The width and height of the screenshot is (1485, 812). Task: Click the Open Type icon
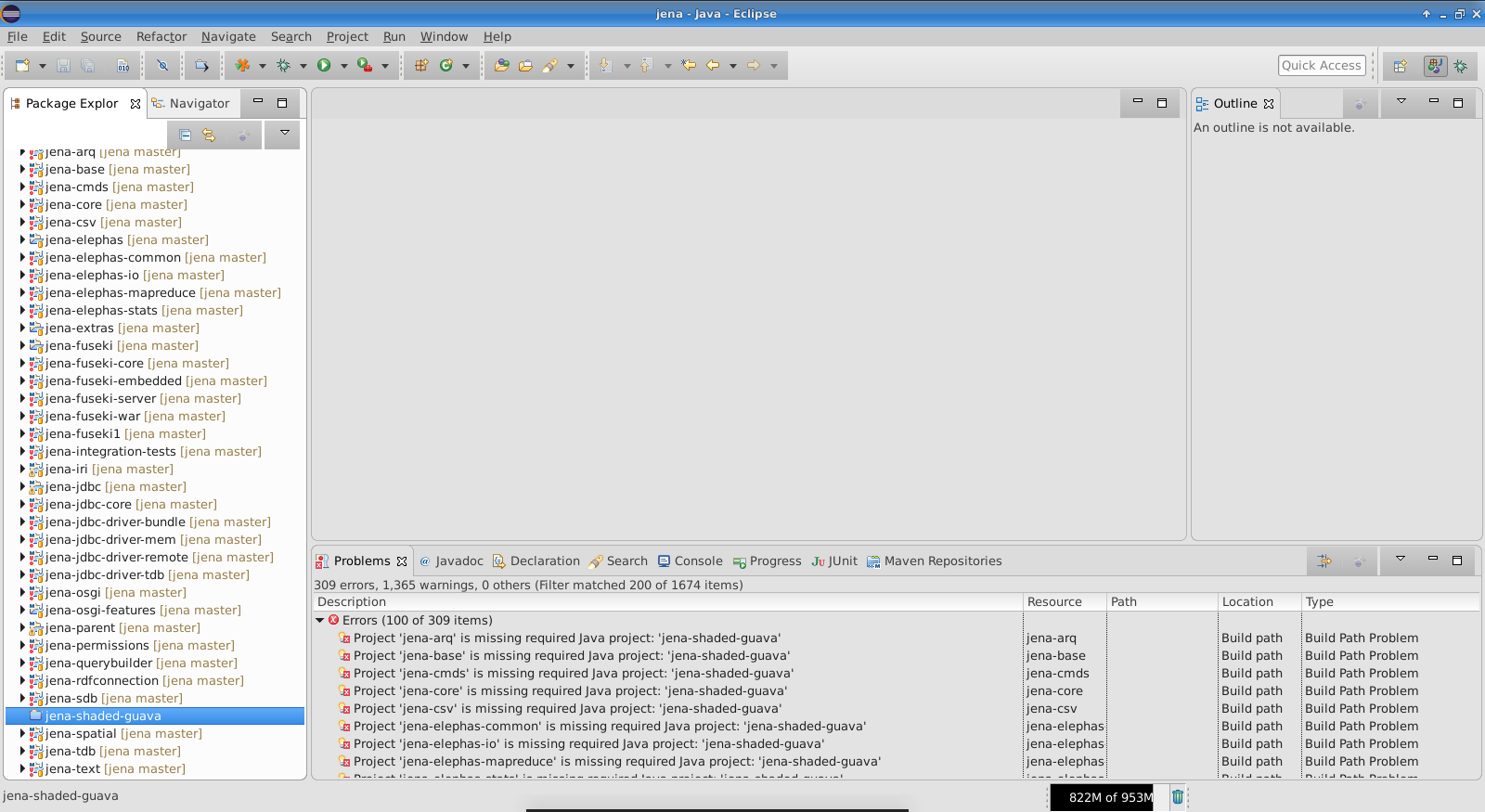(501, 66)
